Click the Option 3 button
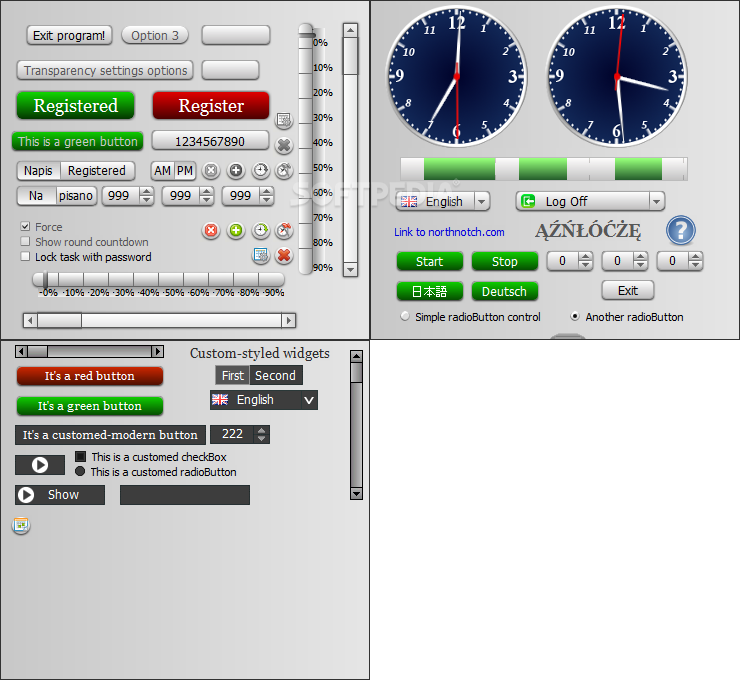This screenshot has width=740, height=680. 155,35
